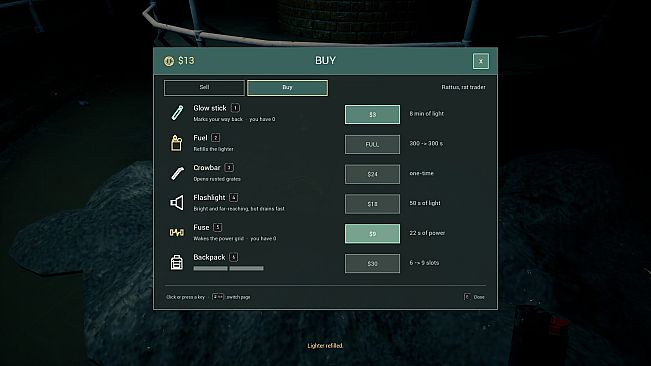Switch to the Sell tab

tap(204, 88)
